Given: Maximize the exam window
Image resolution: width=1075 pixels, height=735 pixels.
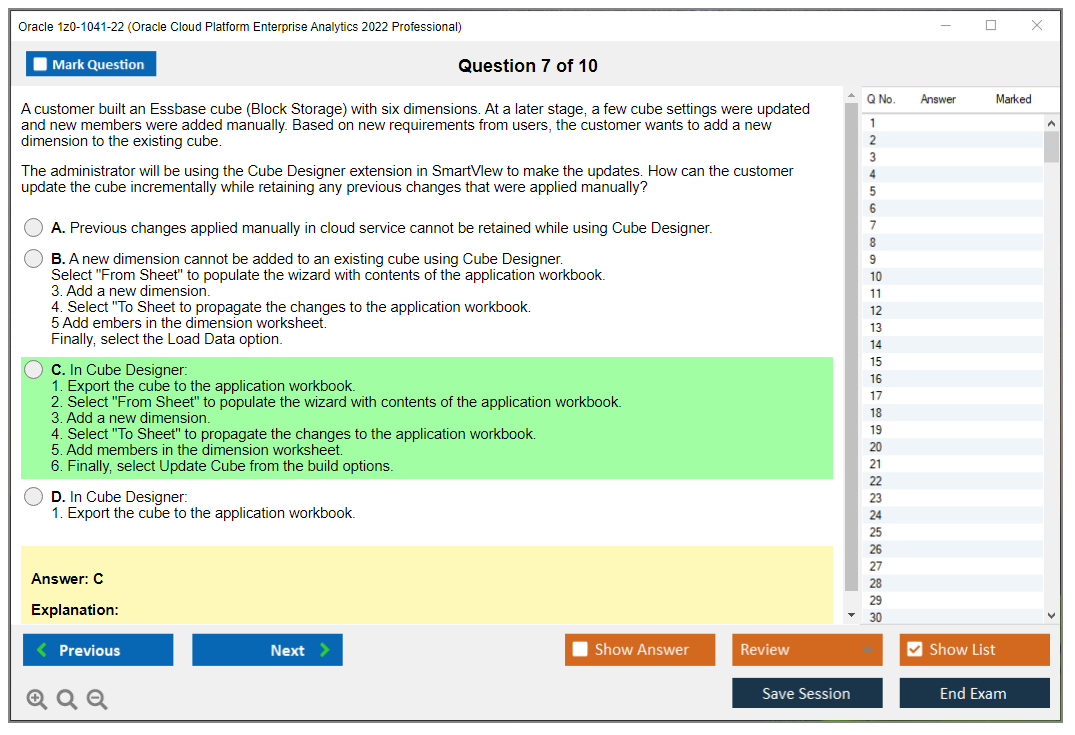Looking at the screenshot, I should click(x=991, y=26).
